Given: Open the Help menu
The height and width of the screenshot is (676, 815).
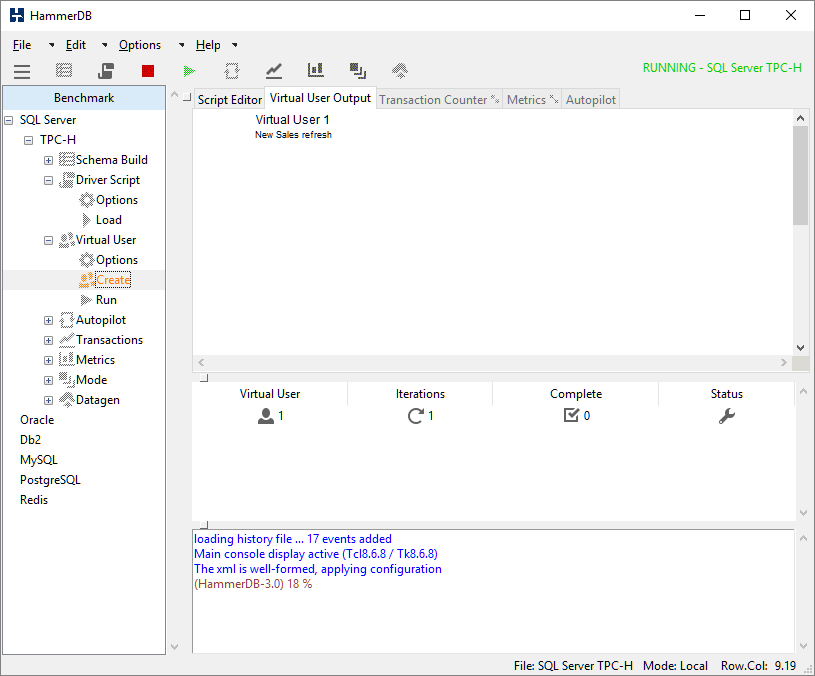Looking at the screenshot, I should [208, 45].
